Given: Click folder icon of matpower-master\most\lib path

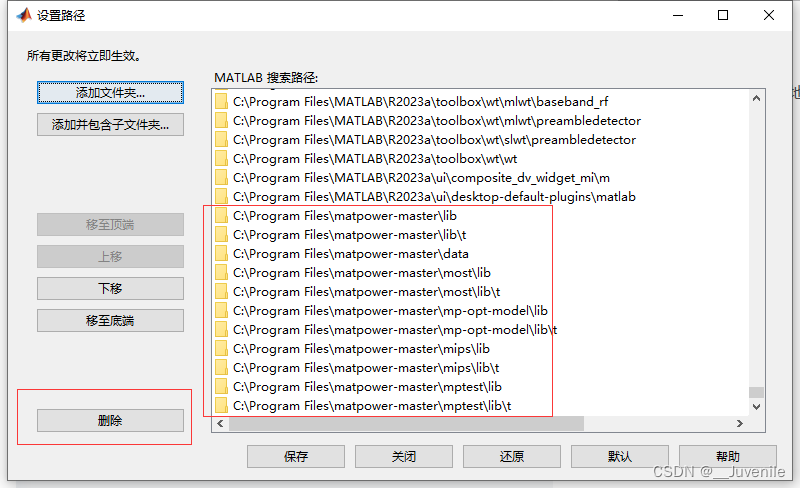Looking at the screenshot, I should coord(221,273).
